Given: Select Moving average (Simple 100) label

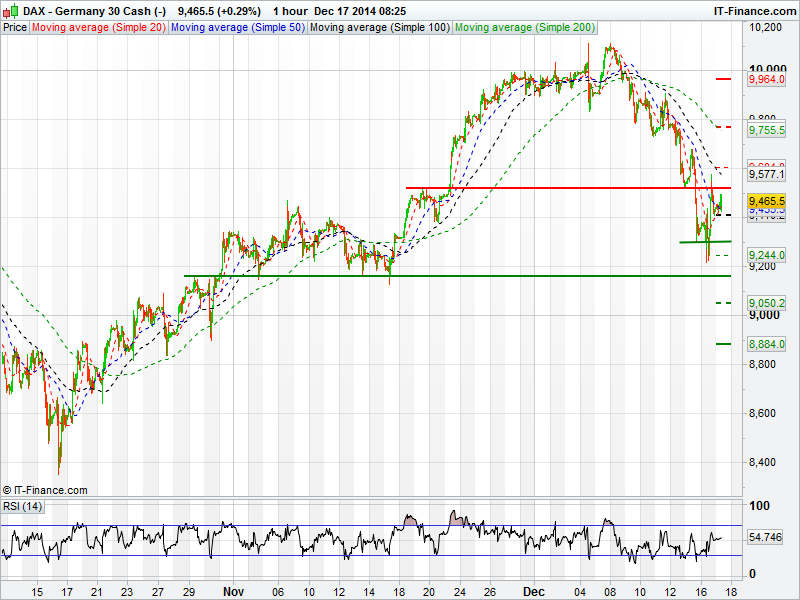Looking at the screenshot, I should [x=379, y=28].
